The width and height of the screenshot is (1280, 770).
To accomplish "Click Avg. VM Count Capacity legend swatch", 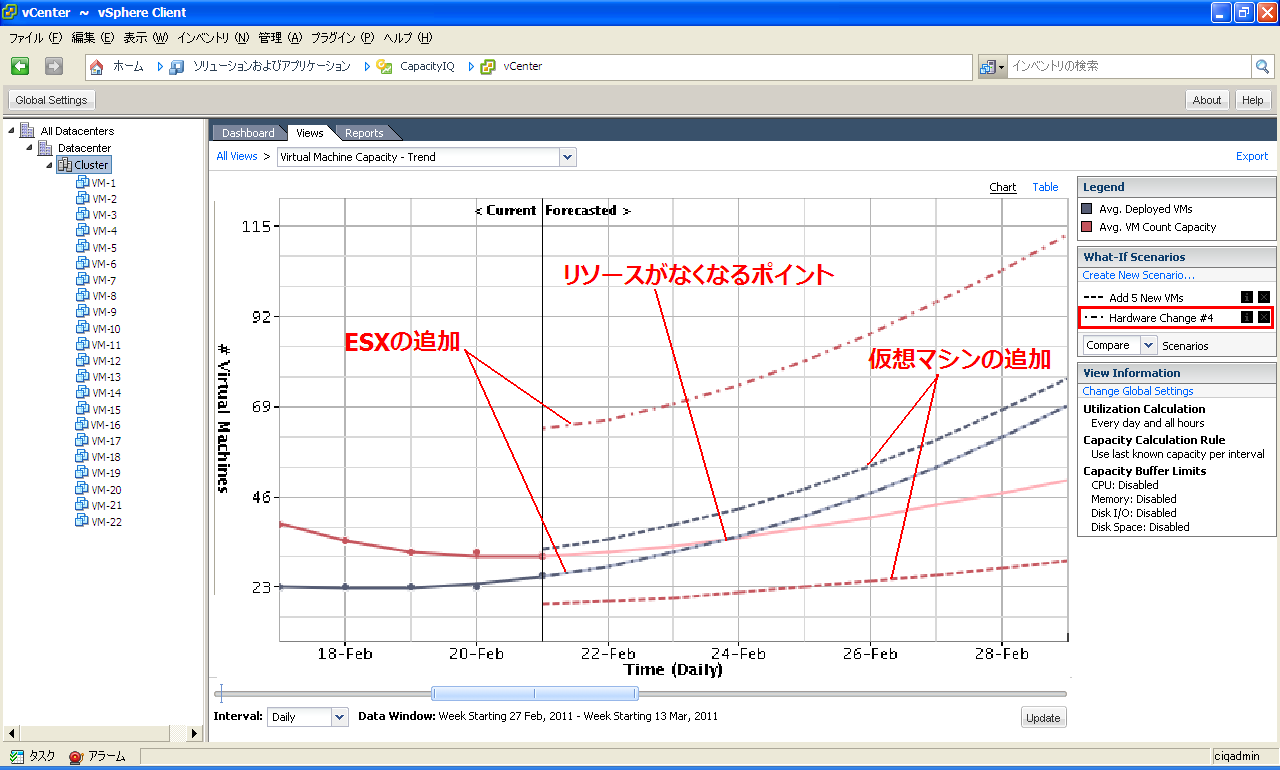I will click(1088, 227).
